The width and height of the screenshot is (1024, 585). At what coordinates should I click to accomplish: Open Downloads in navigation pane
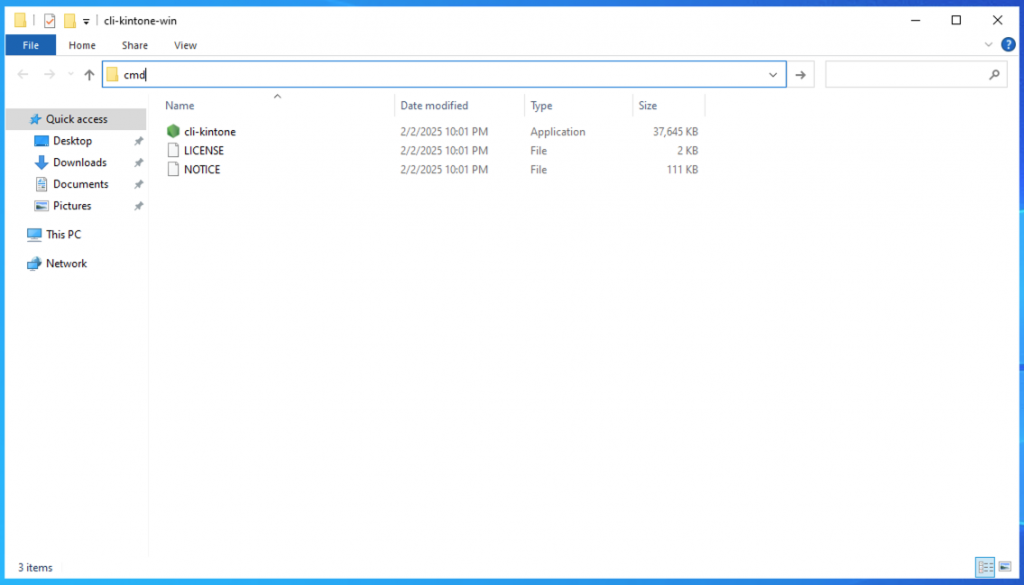pos(80,163)
